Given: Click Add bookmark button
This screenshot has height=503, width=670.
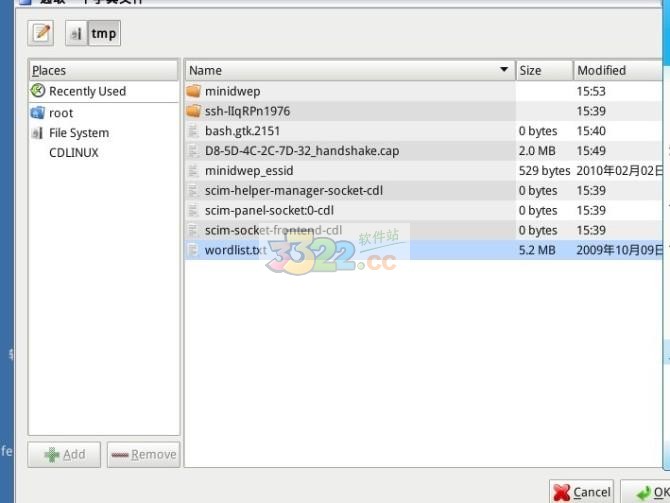Looking at the screenshot, I should pos(64,454).
